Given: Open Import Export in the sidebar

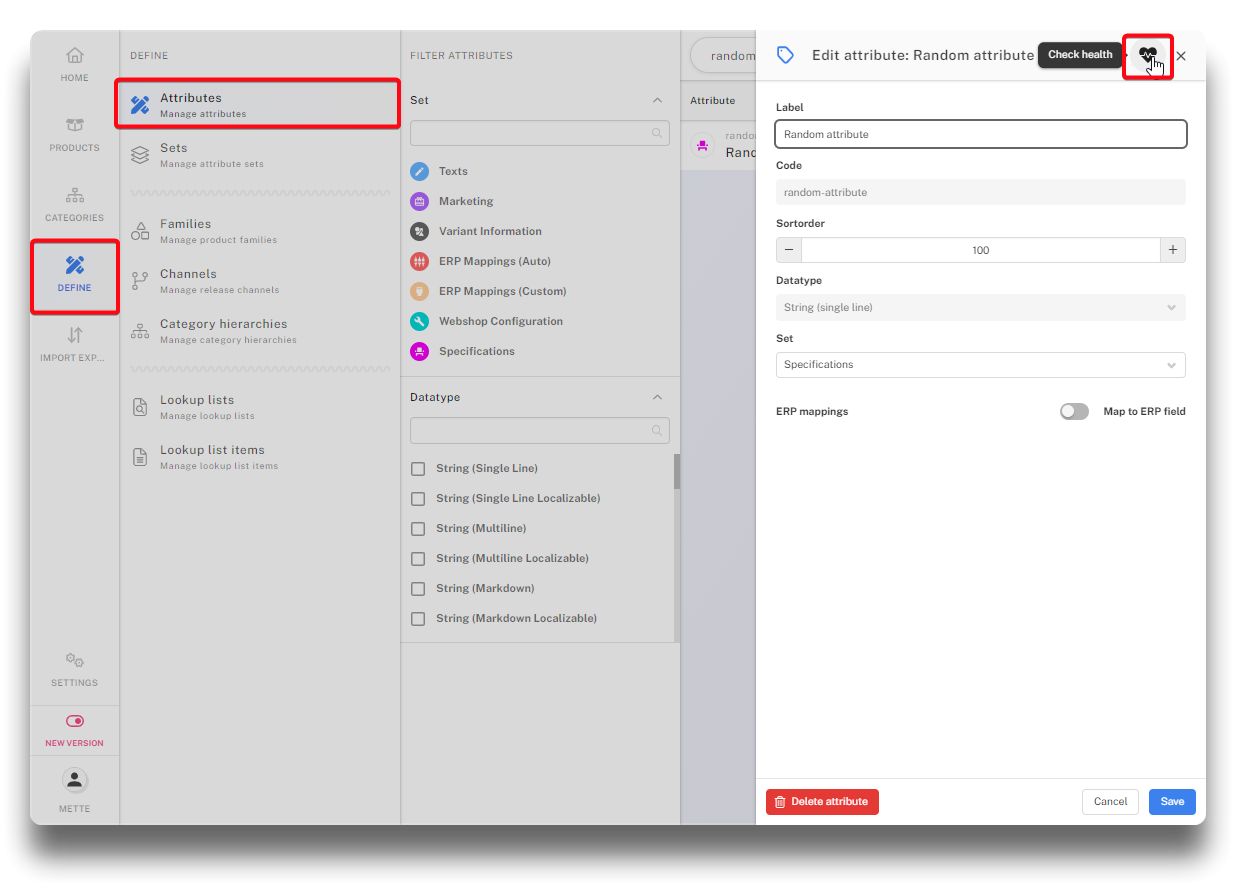Looking at the screenshot, I should [x=74, y=344].
